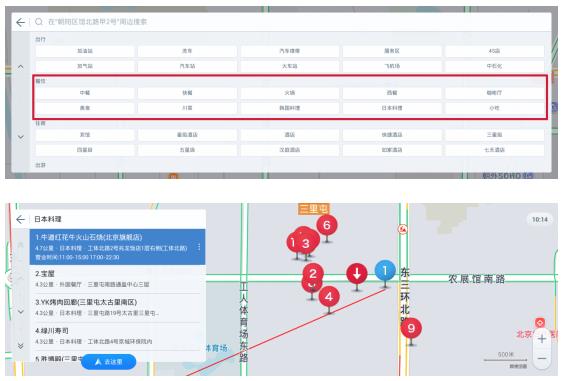Image resolution: width=564 pixels, height=381 pixels.
Task: Select the 汽车站 category
Action: [187, 66]
